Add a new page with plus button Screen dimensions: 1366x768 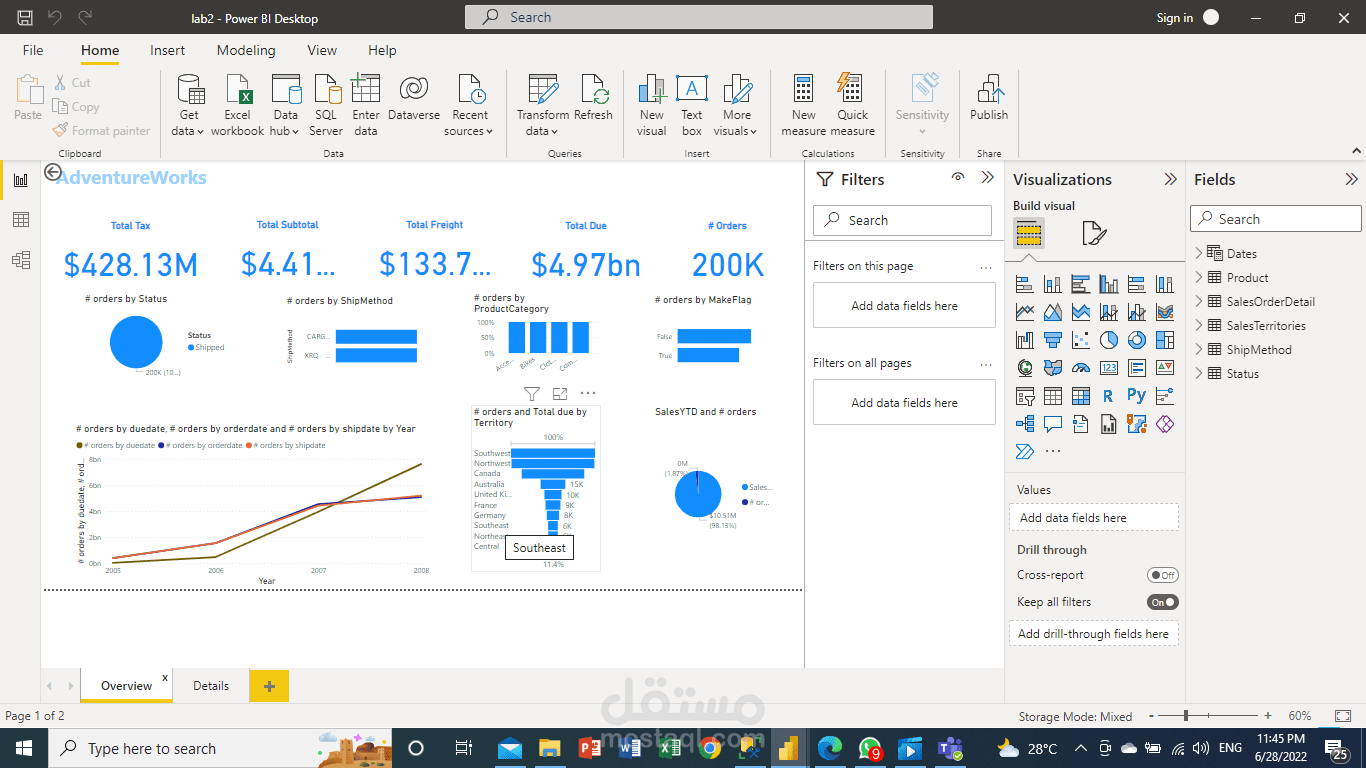point(269,686)
